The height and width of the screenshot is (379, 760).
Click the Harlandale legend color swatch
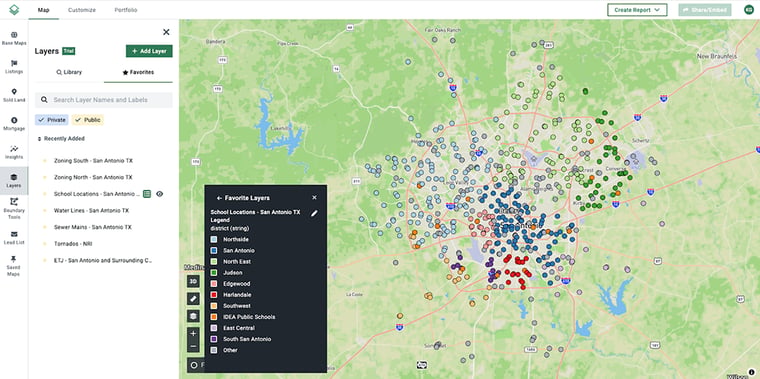214,295
